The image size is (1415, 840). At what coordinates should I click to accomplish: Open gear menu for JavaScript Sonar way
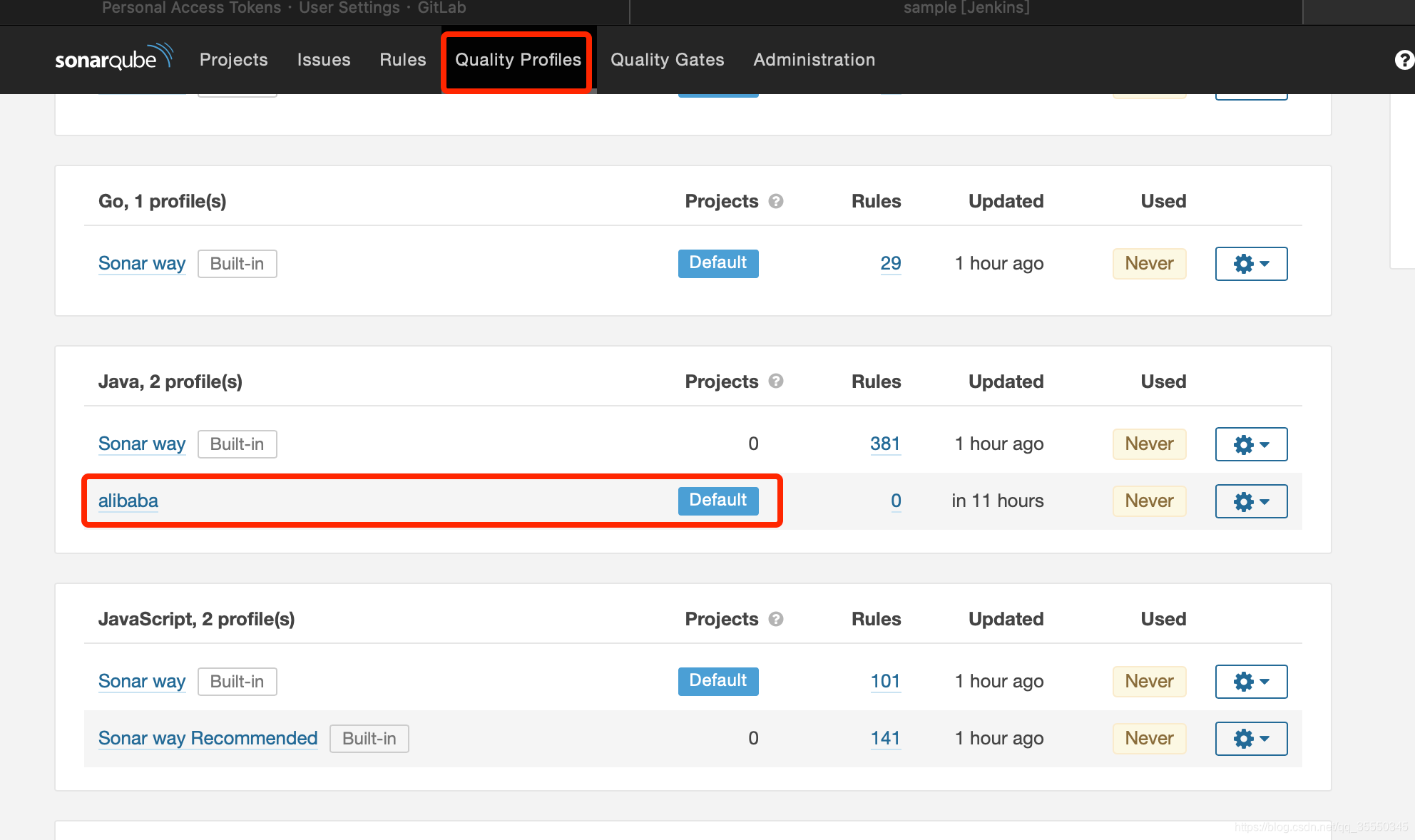point(1251,682)
